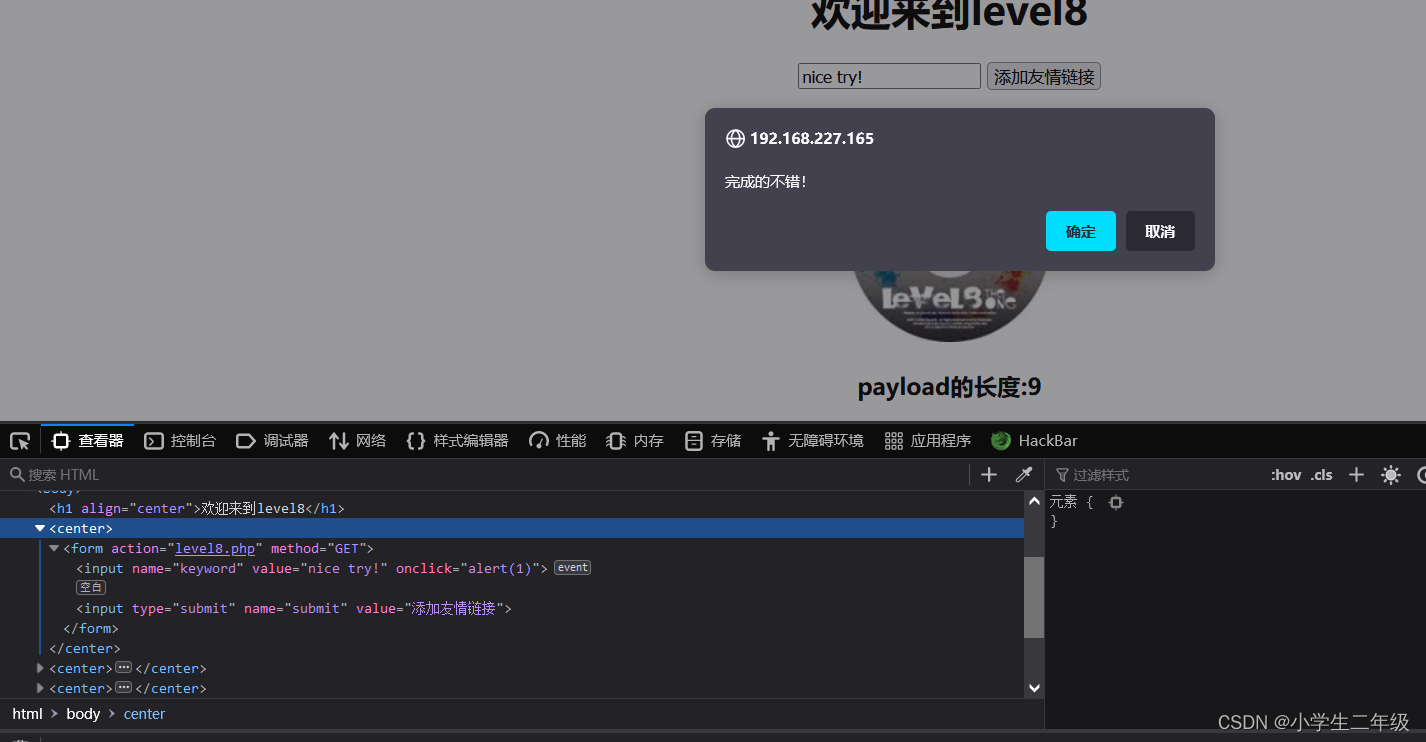
Task: Expand the first collapsed center node
Action: (x=40, y=668)
